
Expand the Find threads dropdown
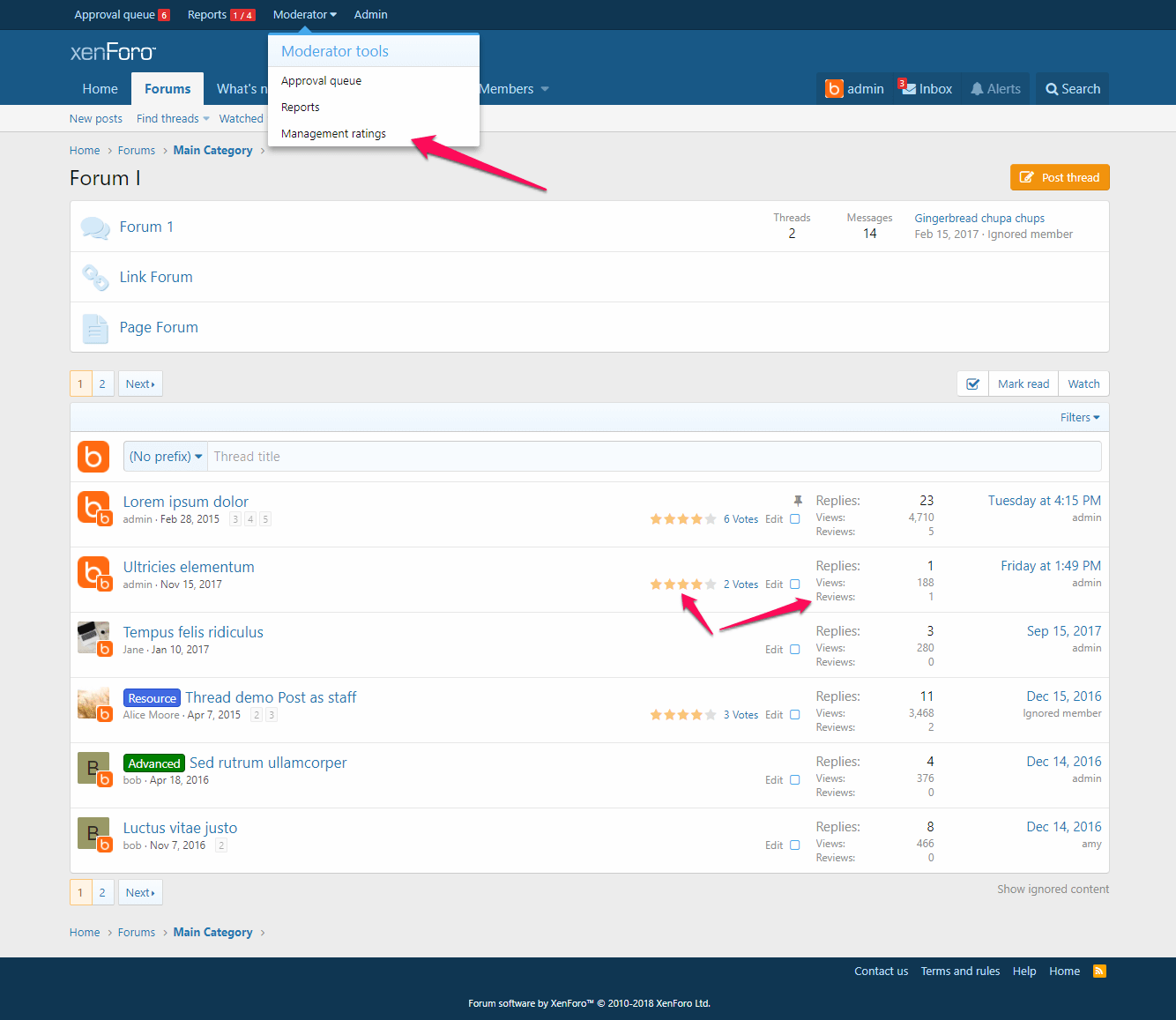173,119
